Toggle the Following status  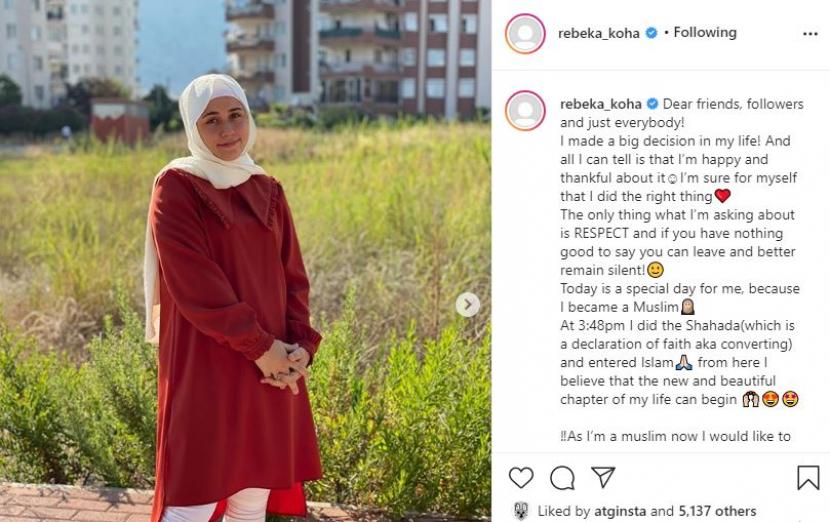click(705, 33)
